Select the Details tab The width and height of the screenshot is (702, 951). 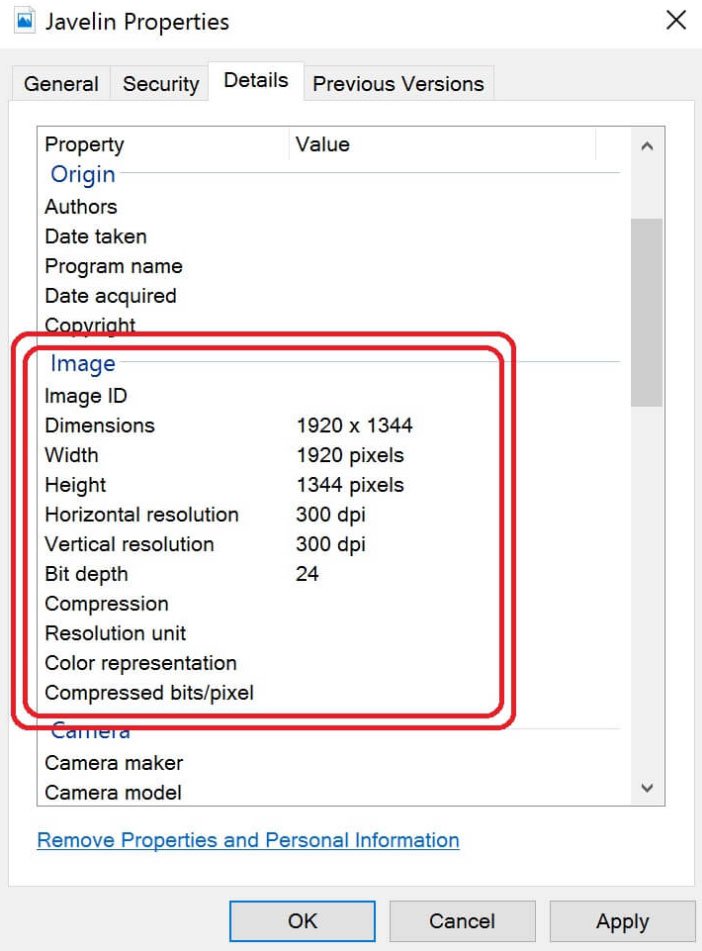[254, 81]
